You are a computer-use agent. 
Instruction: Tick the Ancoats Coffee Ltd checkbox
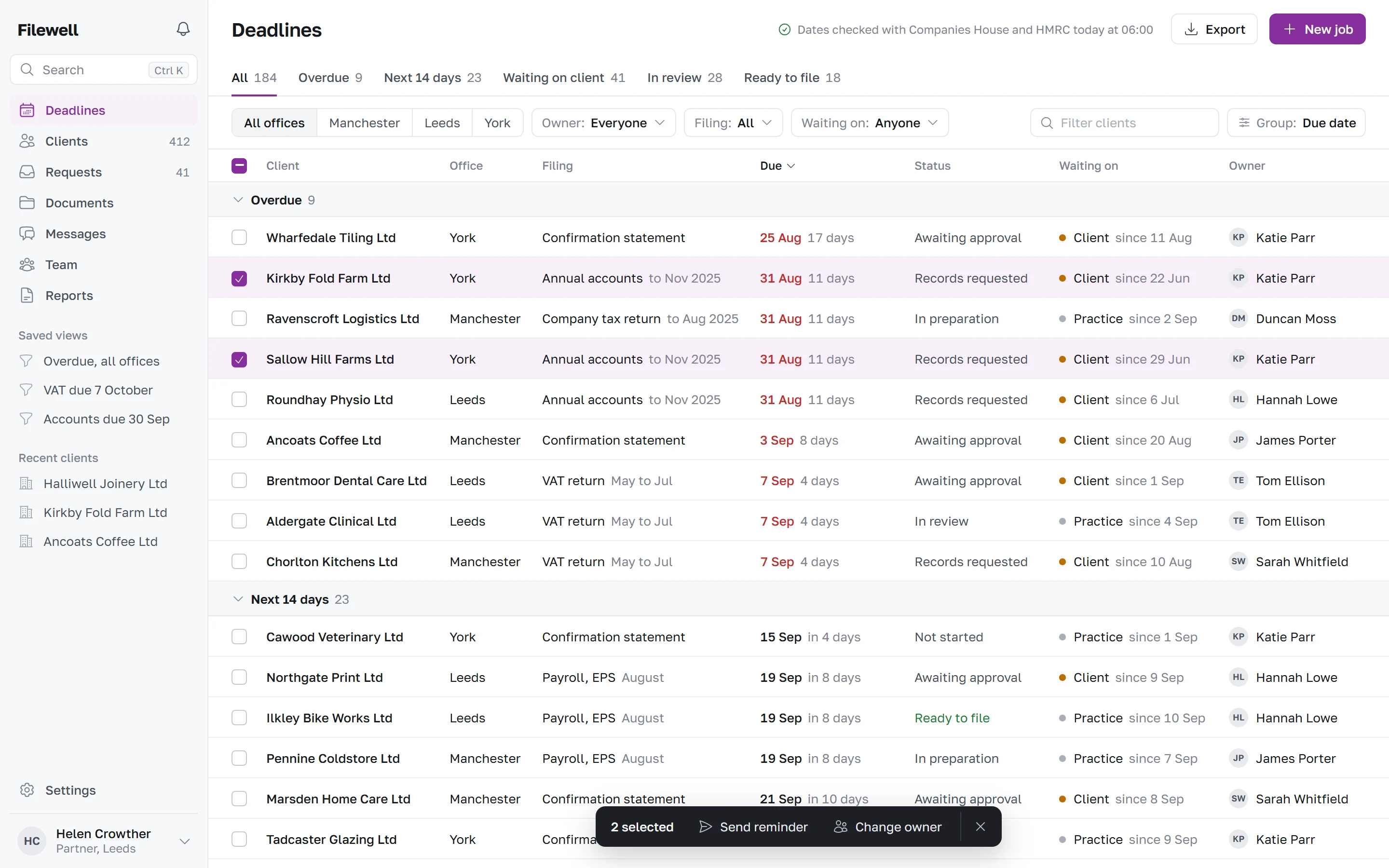(239, 440)
